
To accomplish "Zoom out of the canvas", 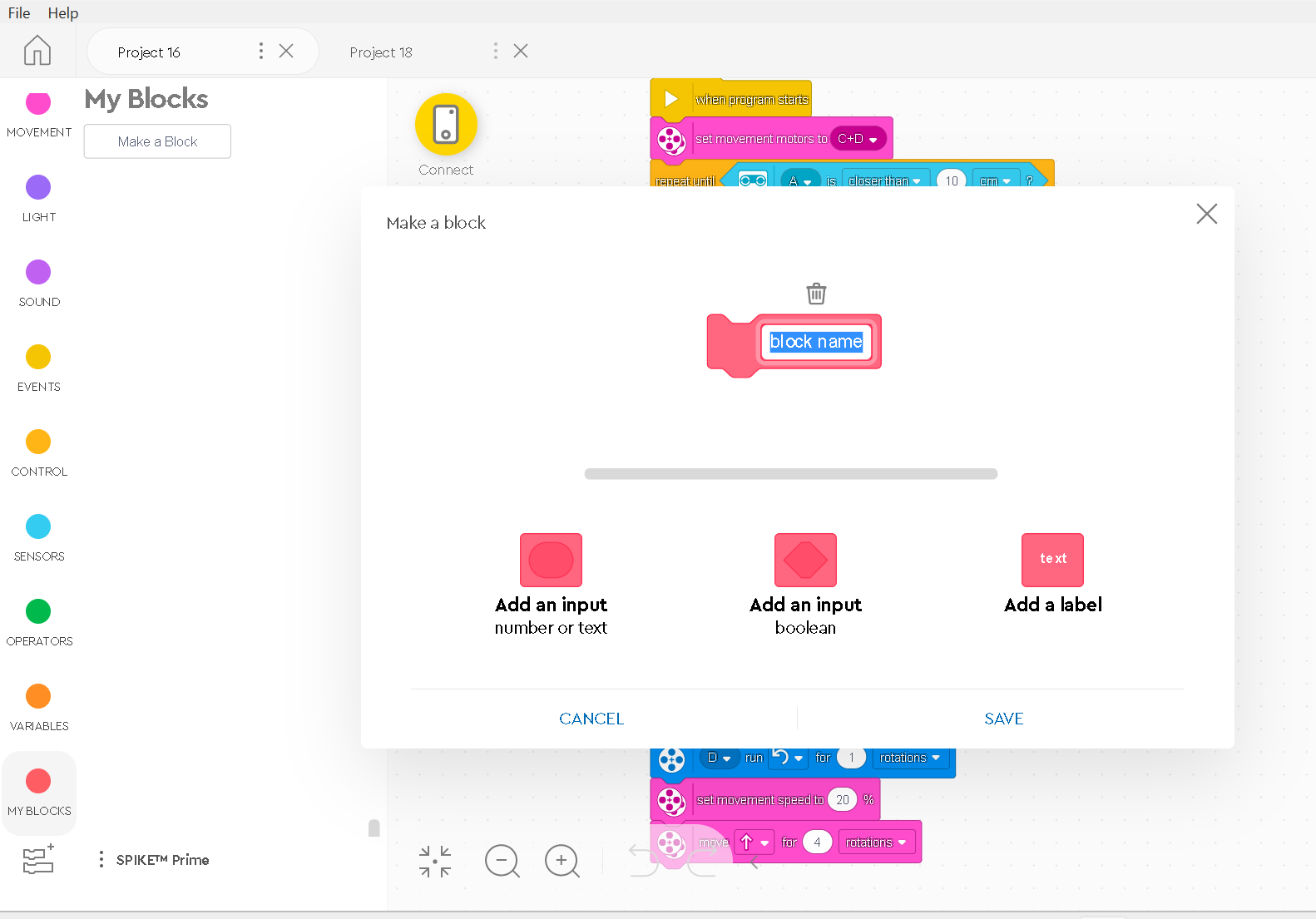I will pos(502,861).
